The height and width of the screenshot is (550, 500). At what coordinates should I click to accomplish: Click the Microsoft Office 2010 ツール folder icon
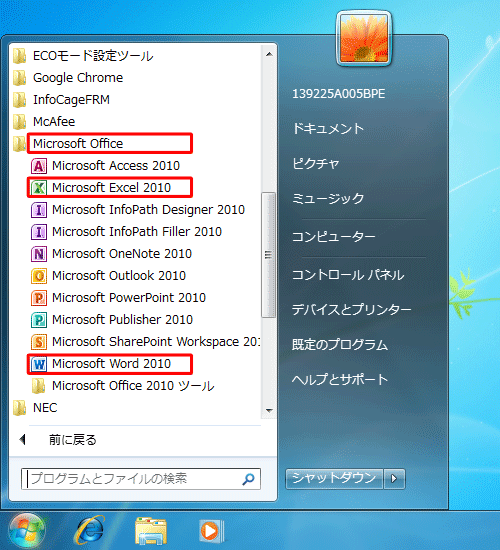pyautogui.click(x=39, y=386)
